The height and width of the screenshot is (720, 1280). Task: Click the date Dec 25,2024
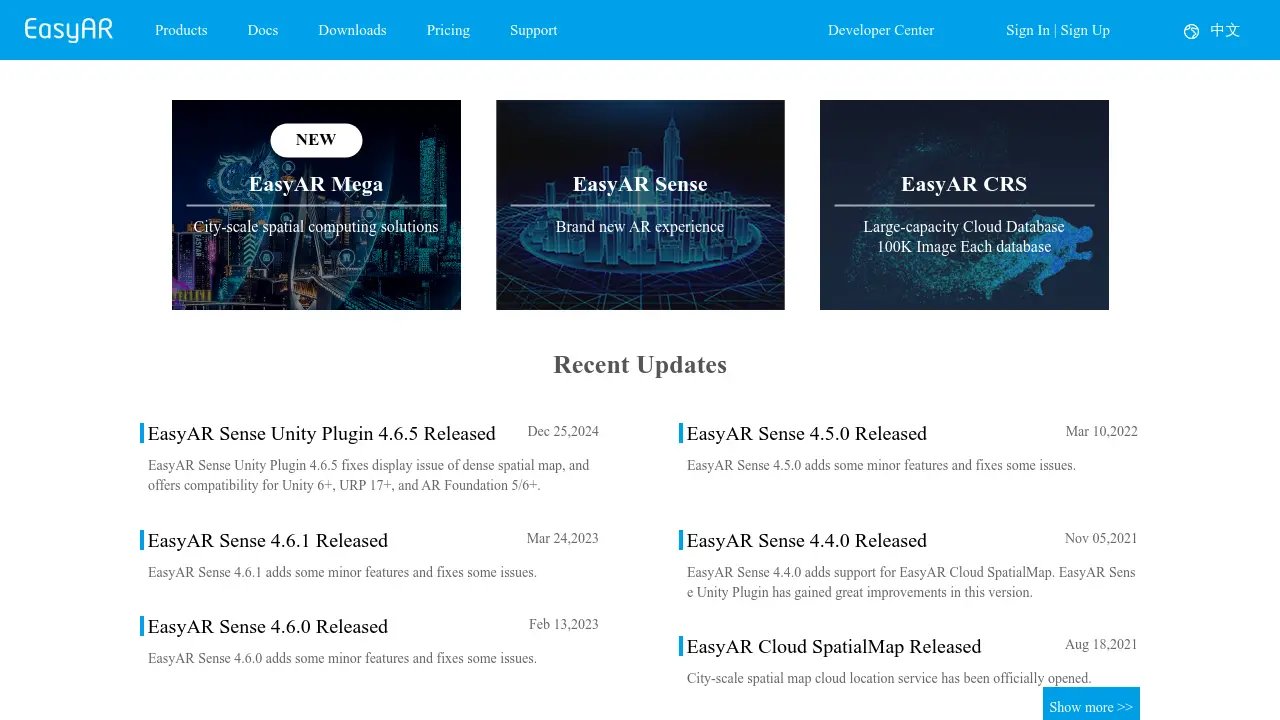coord(563,432)
